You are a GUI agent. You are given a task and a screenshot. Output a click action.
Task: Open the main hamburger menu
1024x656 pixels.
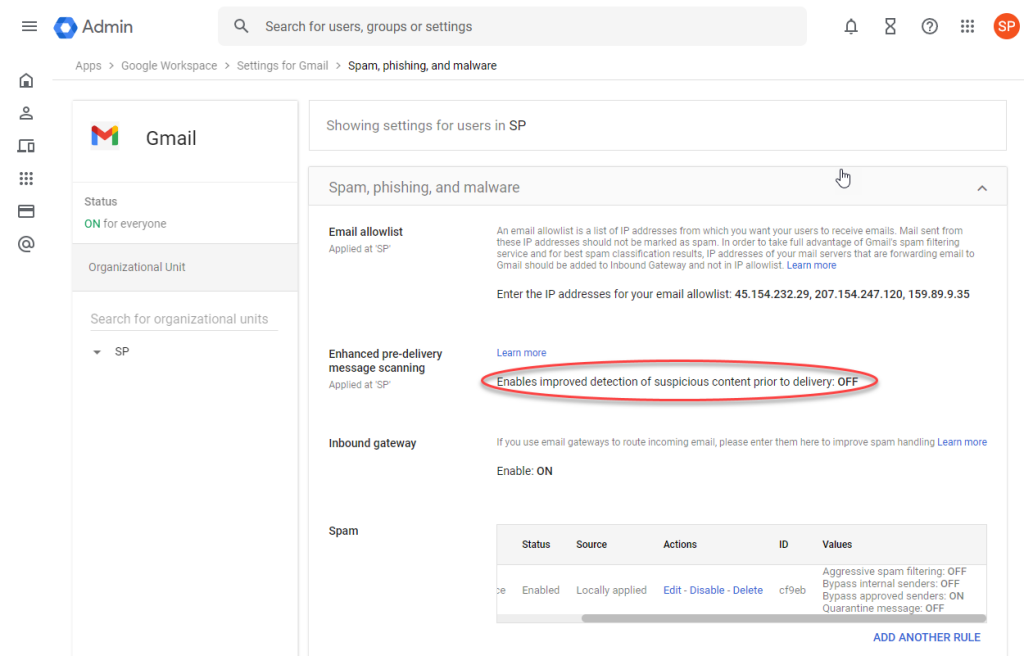click(29, 26)
